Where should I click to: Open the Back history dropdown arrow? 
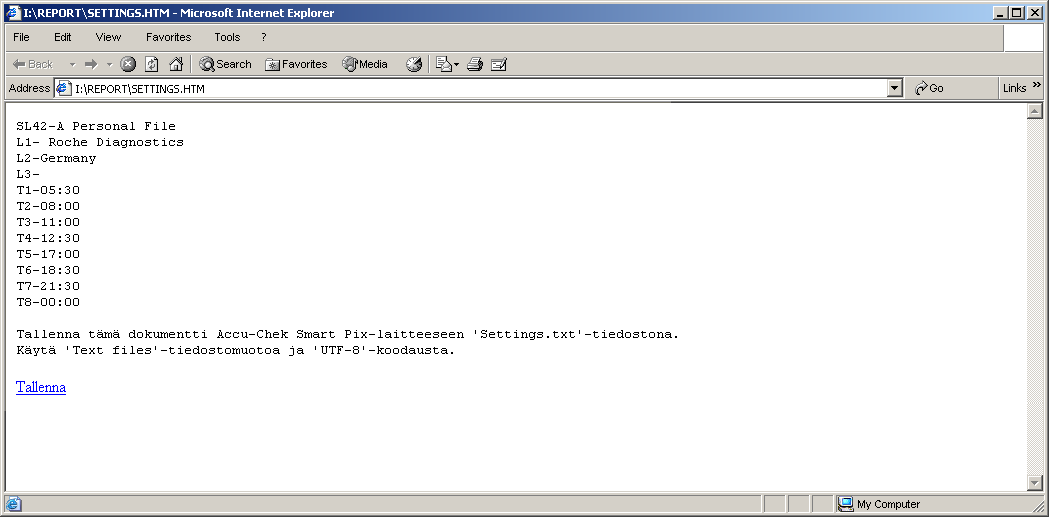tap(72, 64)
